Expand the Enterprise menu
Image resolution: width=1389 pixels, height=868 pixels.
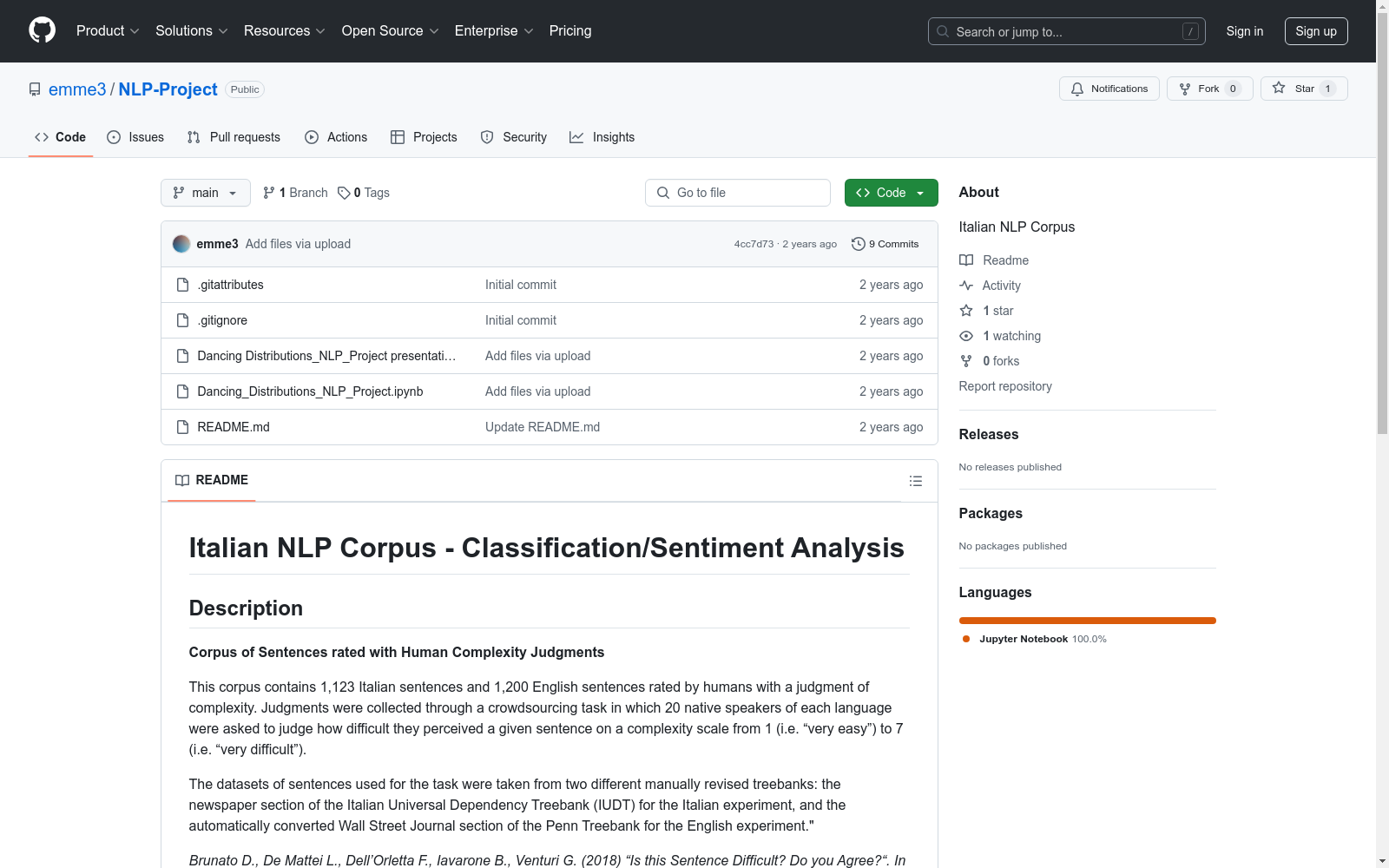[494, 31]
